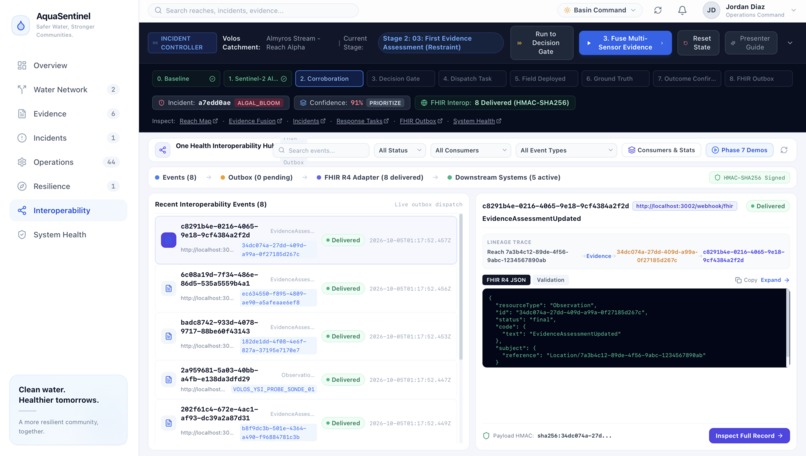Viewport: 806px width, 456px height.
Task: Open the All Consumers filter dropdown
Action: point(470,150)
